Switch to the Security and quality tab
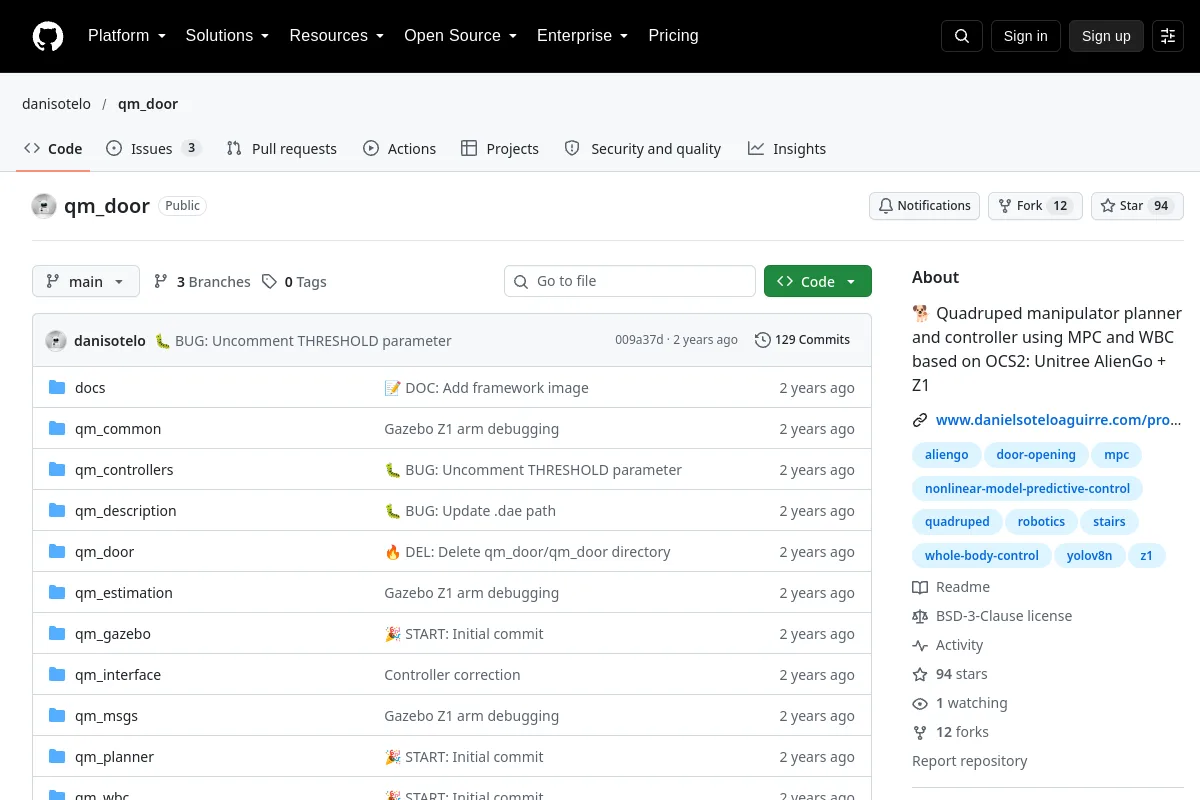The width and height of the screenshot is (1200, 800). (x=643, y=148)
